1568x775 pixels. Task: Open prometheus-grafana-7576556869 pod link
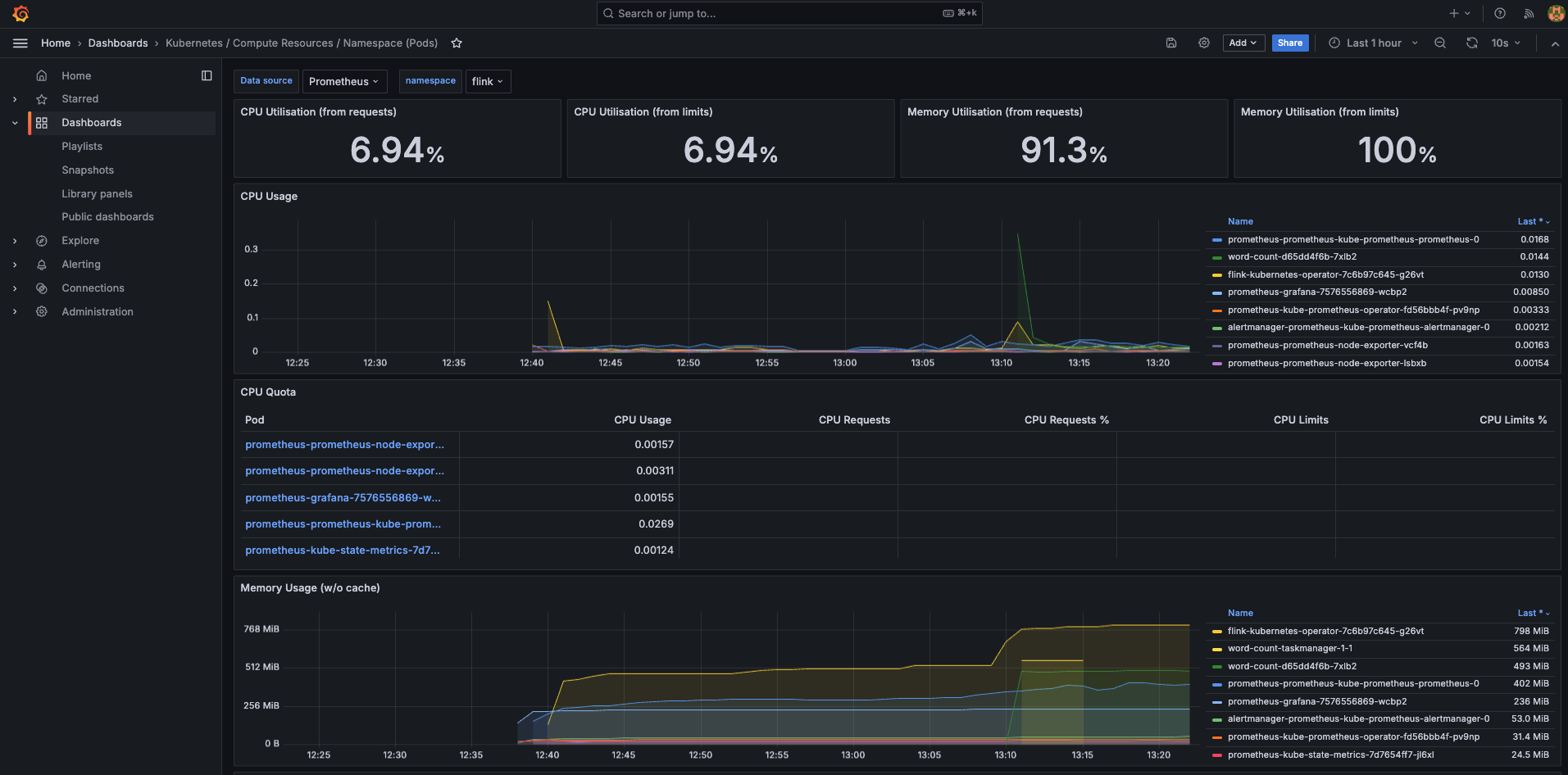point(343,497)
